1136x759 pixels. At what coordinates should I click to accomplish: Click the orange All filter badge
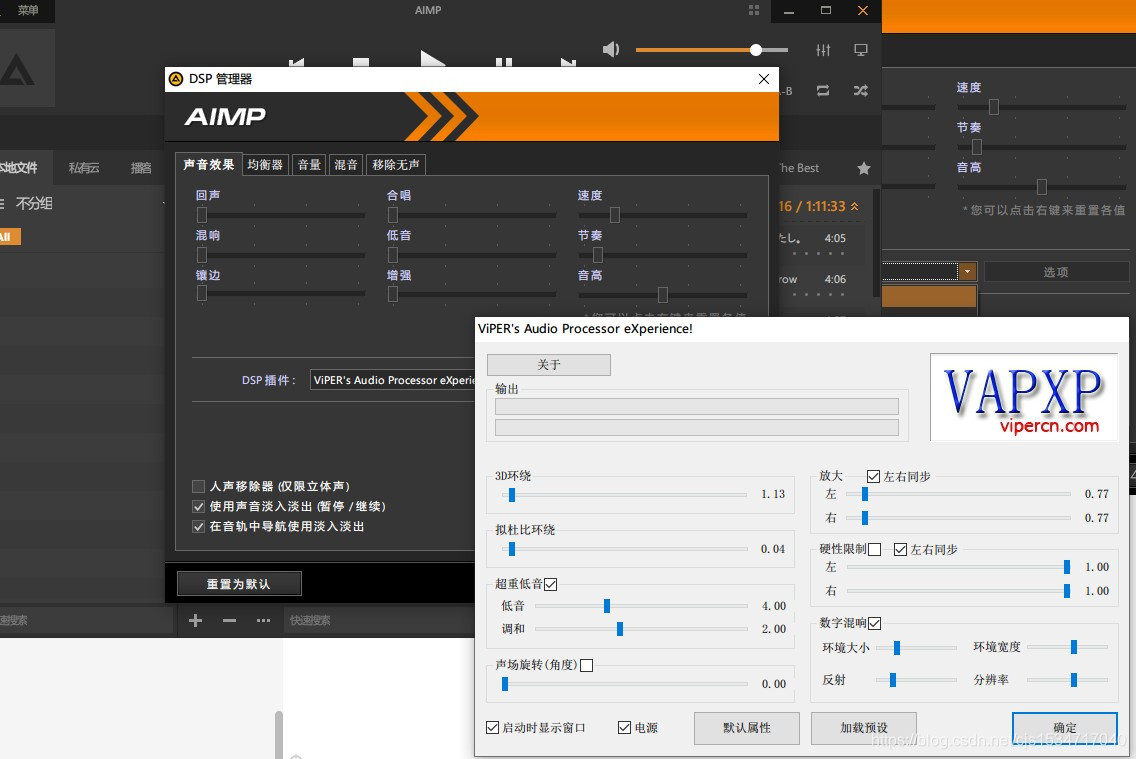coord(9,237)
